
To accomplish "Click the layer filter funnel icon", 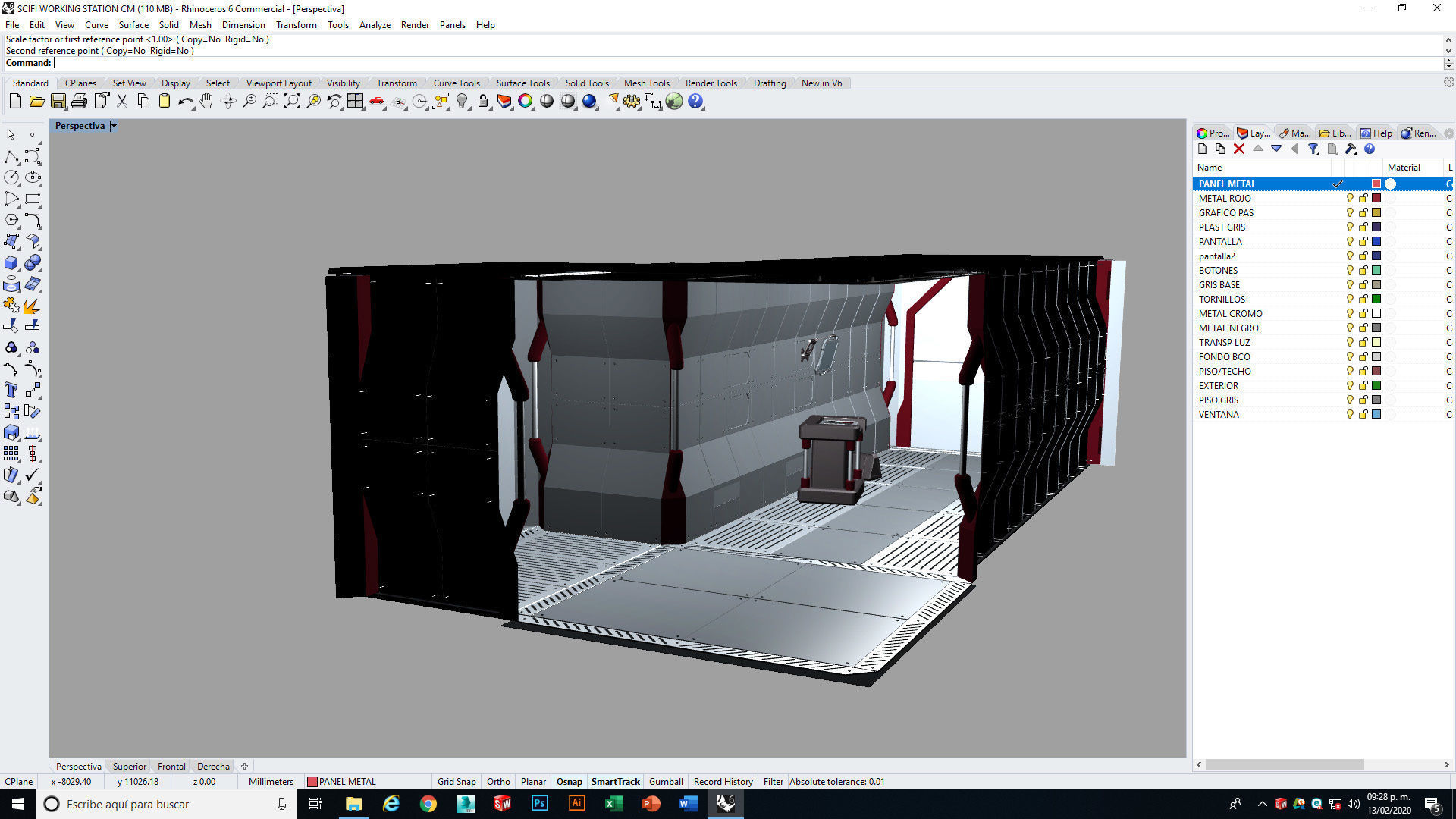I will (x=1313, y=149).
